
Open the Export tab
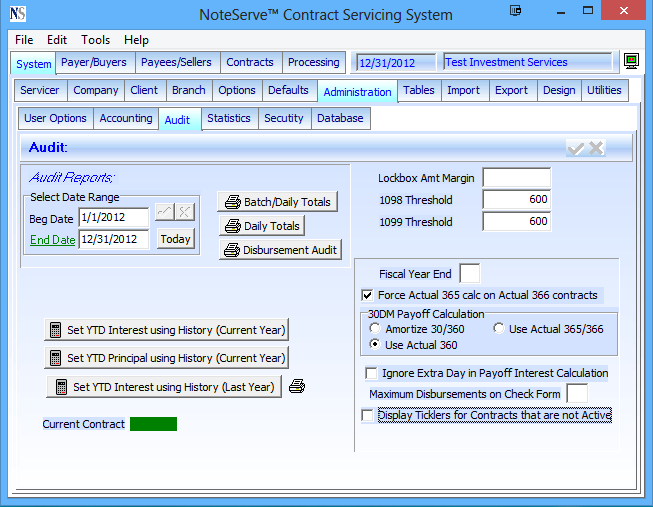click(x=511, y=90)
